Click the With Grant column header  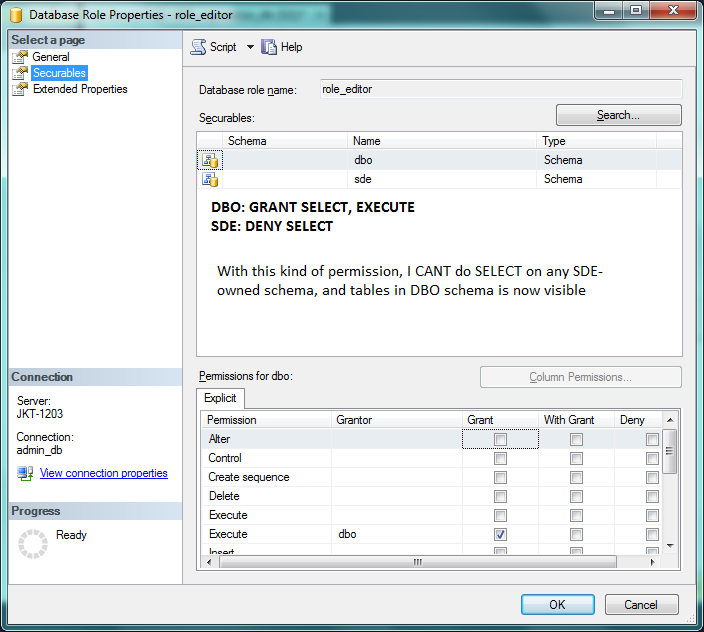576,420
